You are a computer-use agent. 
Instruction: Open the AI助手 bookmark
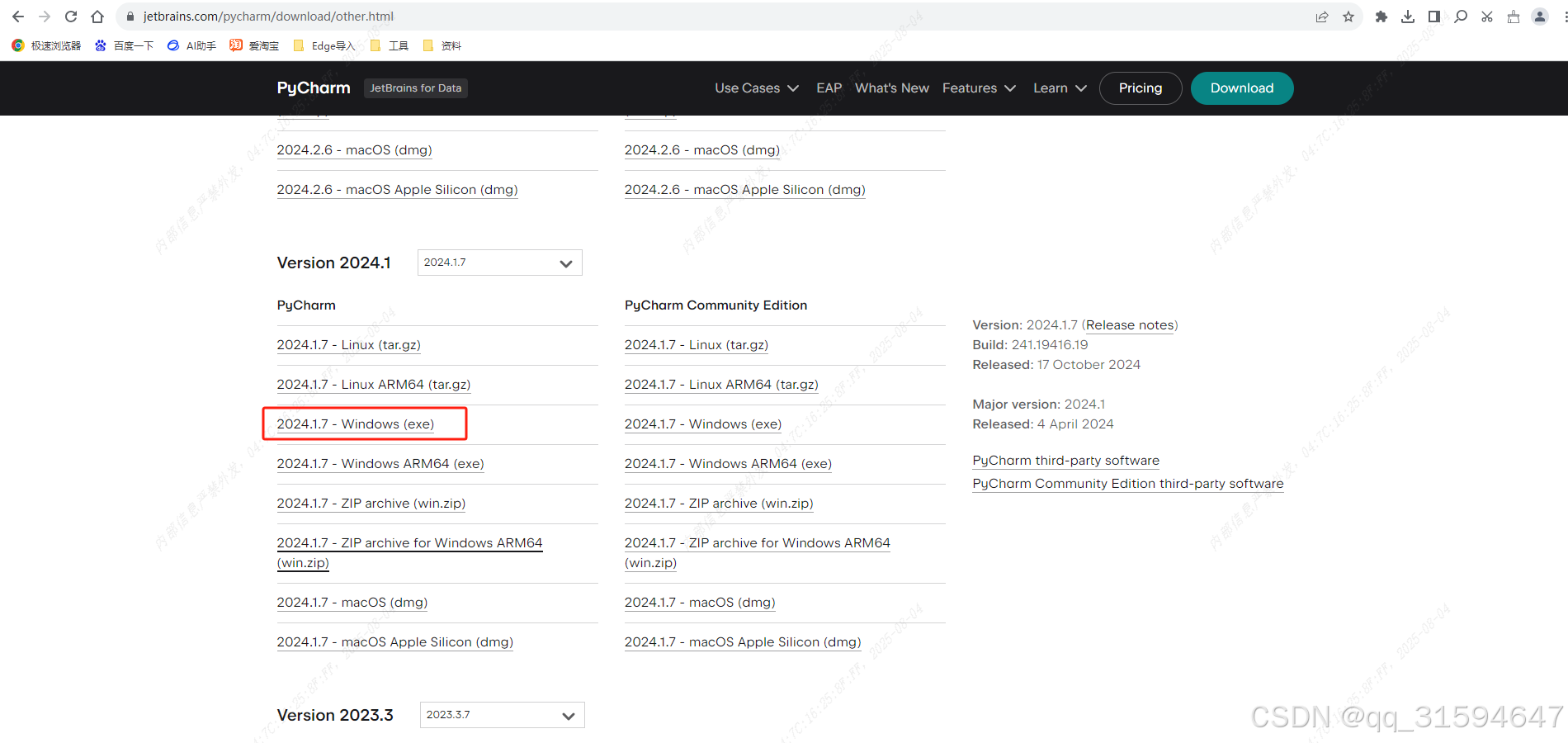click(x=191, y=45)
